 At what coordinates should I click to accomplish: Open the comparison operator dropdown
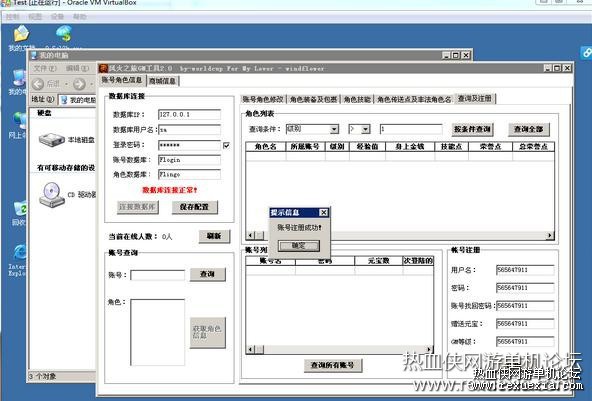pos(365,130)
